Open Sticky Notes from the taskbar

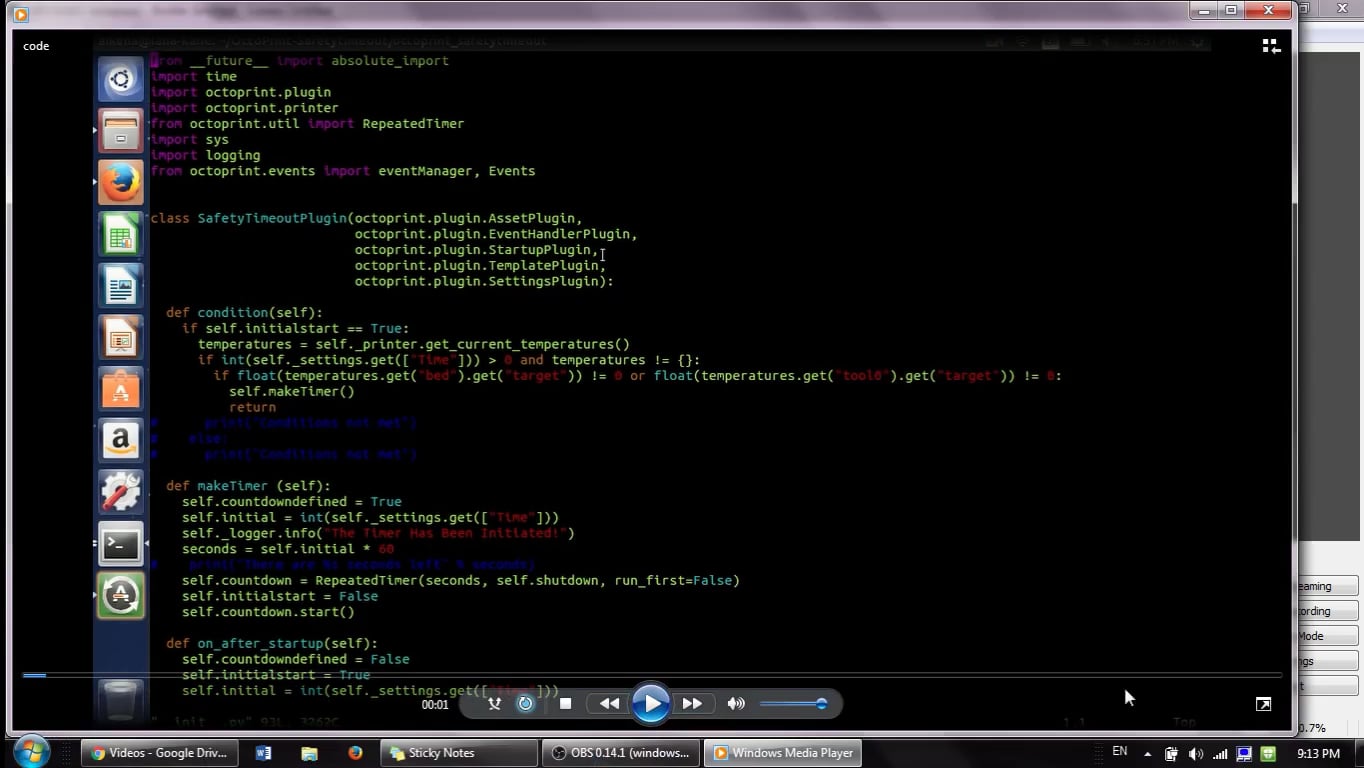click(457, 753)
